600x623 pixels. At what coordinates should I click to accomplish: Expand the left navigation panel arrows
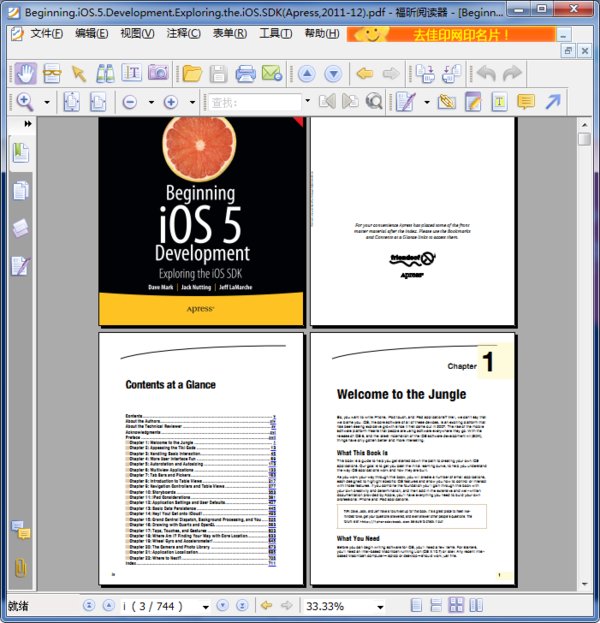pos(27,123)
